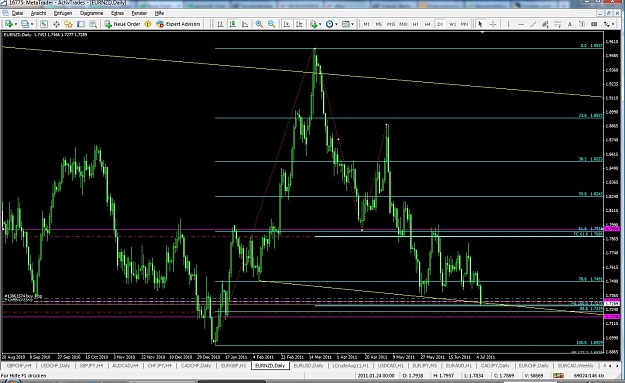
Task: Select the cursor arrow tool
Action: pyautogui.click(x=480, y=24)
